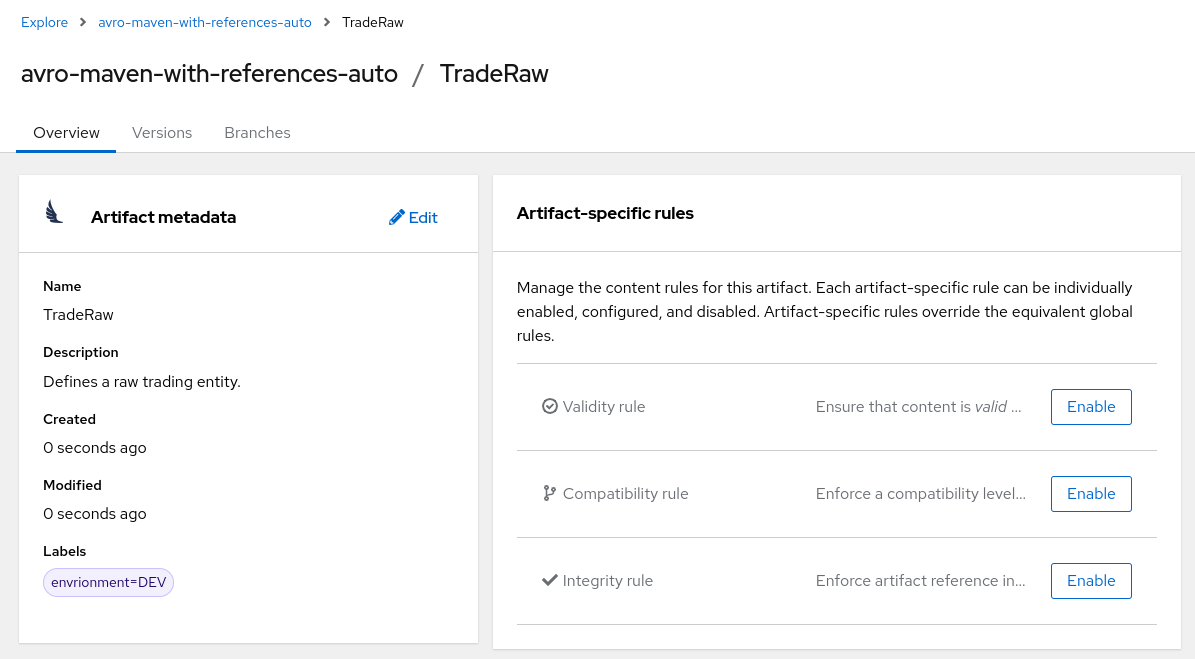Open the Branches tab
Image resolution: width=1195 pixels, height=659 pixels.
coord(257,132)
